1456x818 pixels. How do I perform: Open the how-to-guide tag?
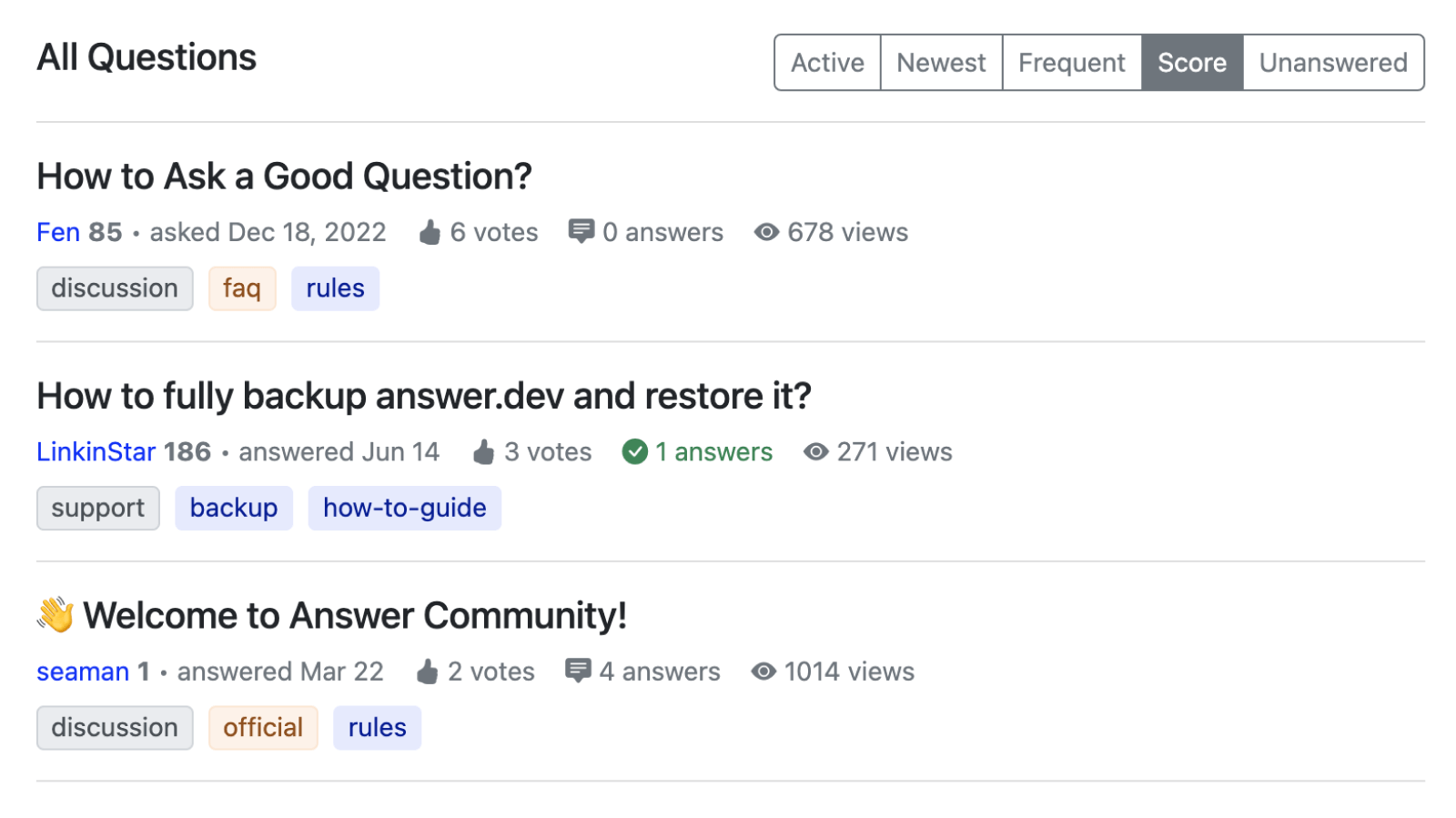tap(404, 508)
